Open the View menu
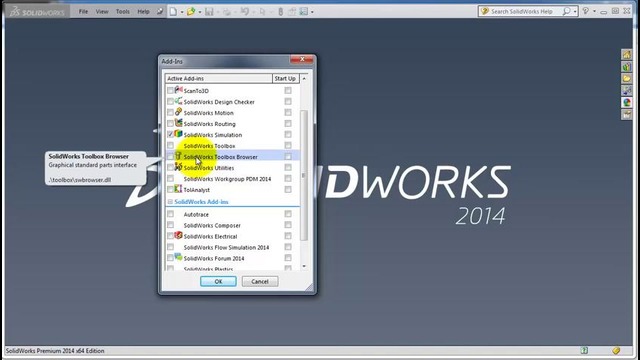Viewport: 640px width, 360px height. coord(102,11)
